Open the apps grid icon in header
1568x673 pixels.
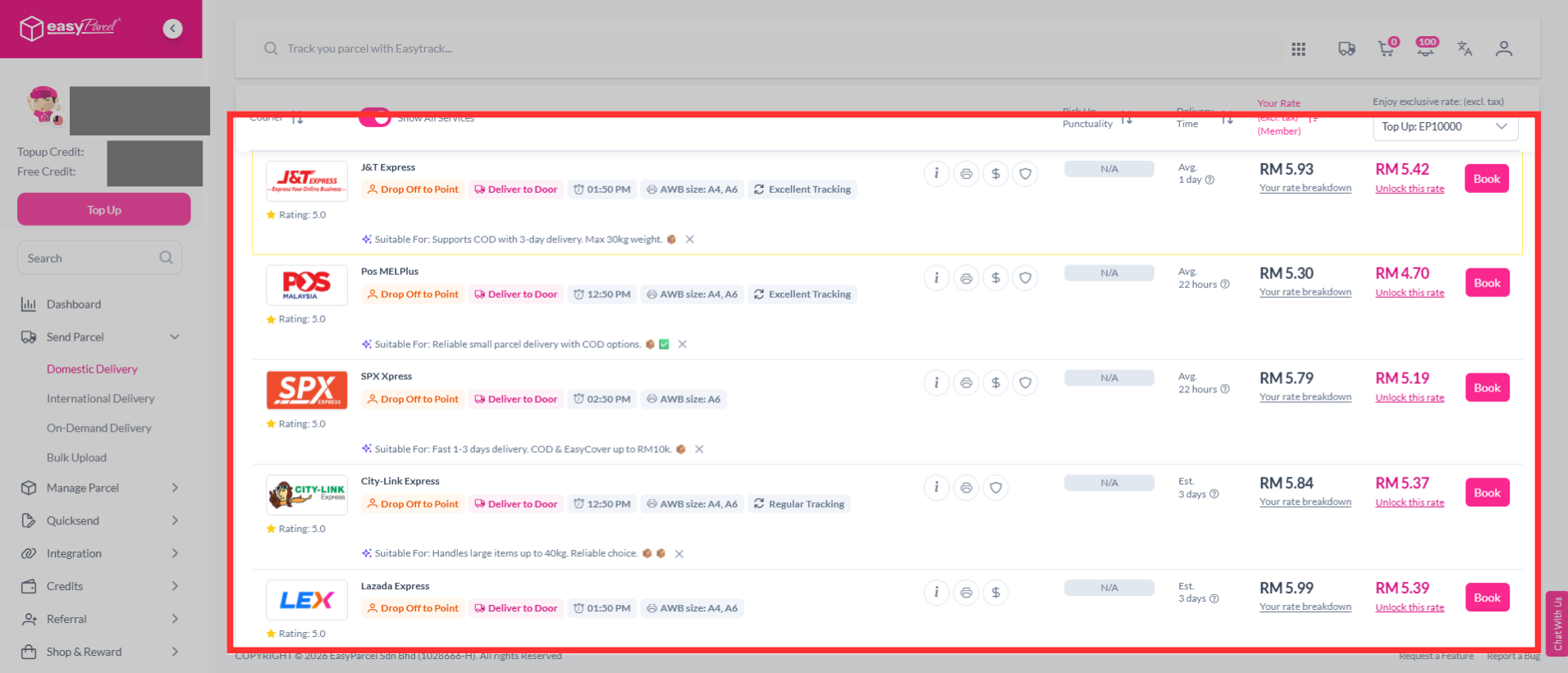1298,49
